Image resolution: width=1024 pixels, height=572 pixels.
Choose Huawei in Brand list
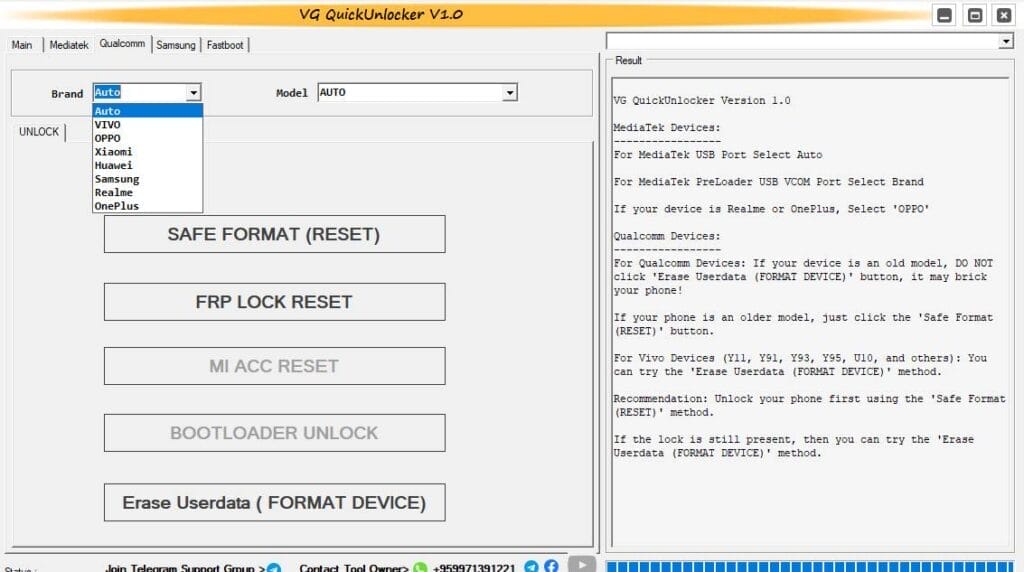tap(148, 165)
